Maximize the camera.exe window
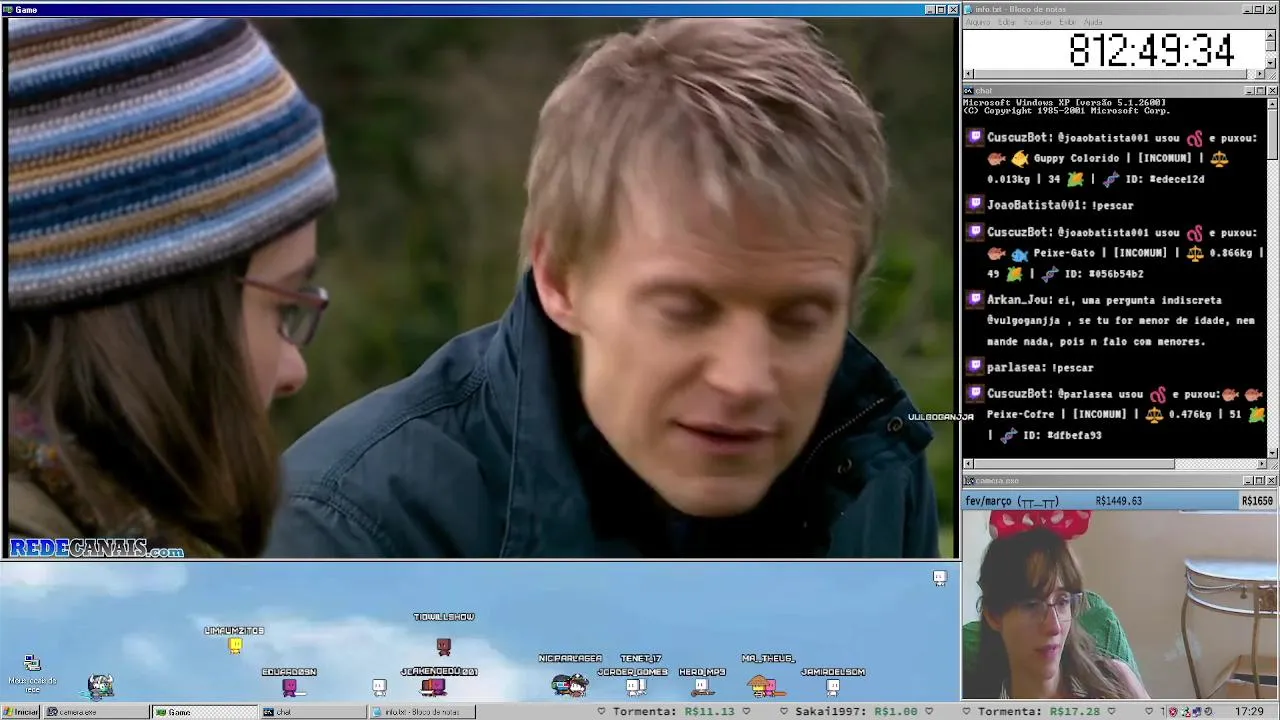Image resolution: width=1280 pixels, height=720 pixels. [1260, 481]
